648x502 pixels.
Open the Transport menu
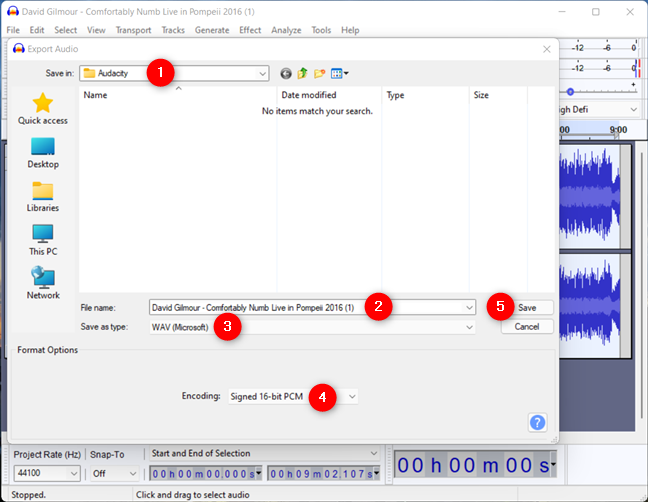[x=133, y=30]
